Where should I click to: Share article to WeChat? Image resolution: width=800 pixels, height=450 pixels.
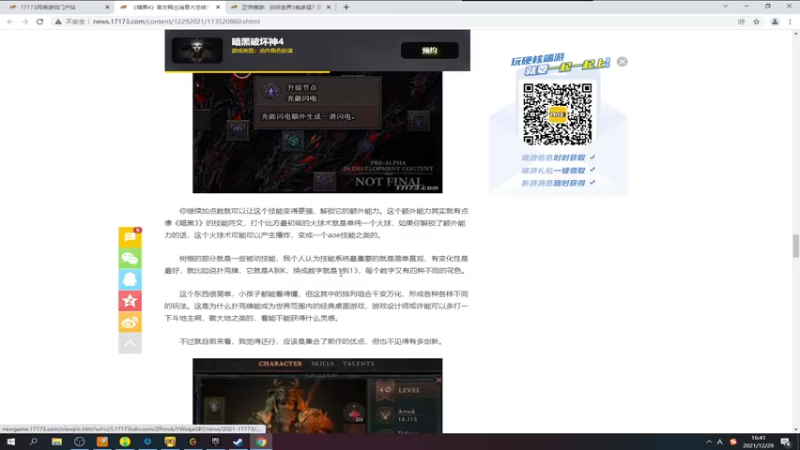click(130, 259)
